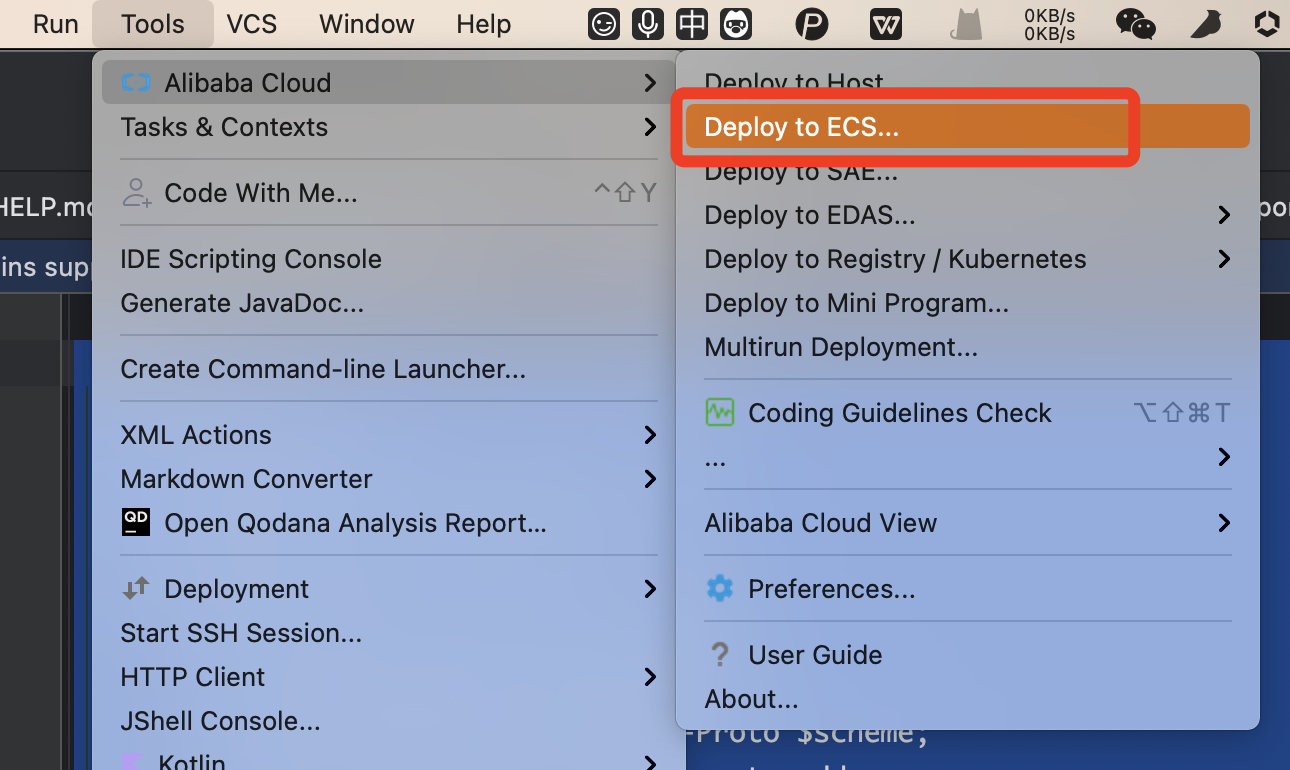Click the User Guide question icon
1290x770 pixels.
pos(719,655)
